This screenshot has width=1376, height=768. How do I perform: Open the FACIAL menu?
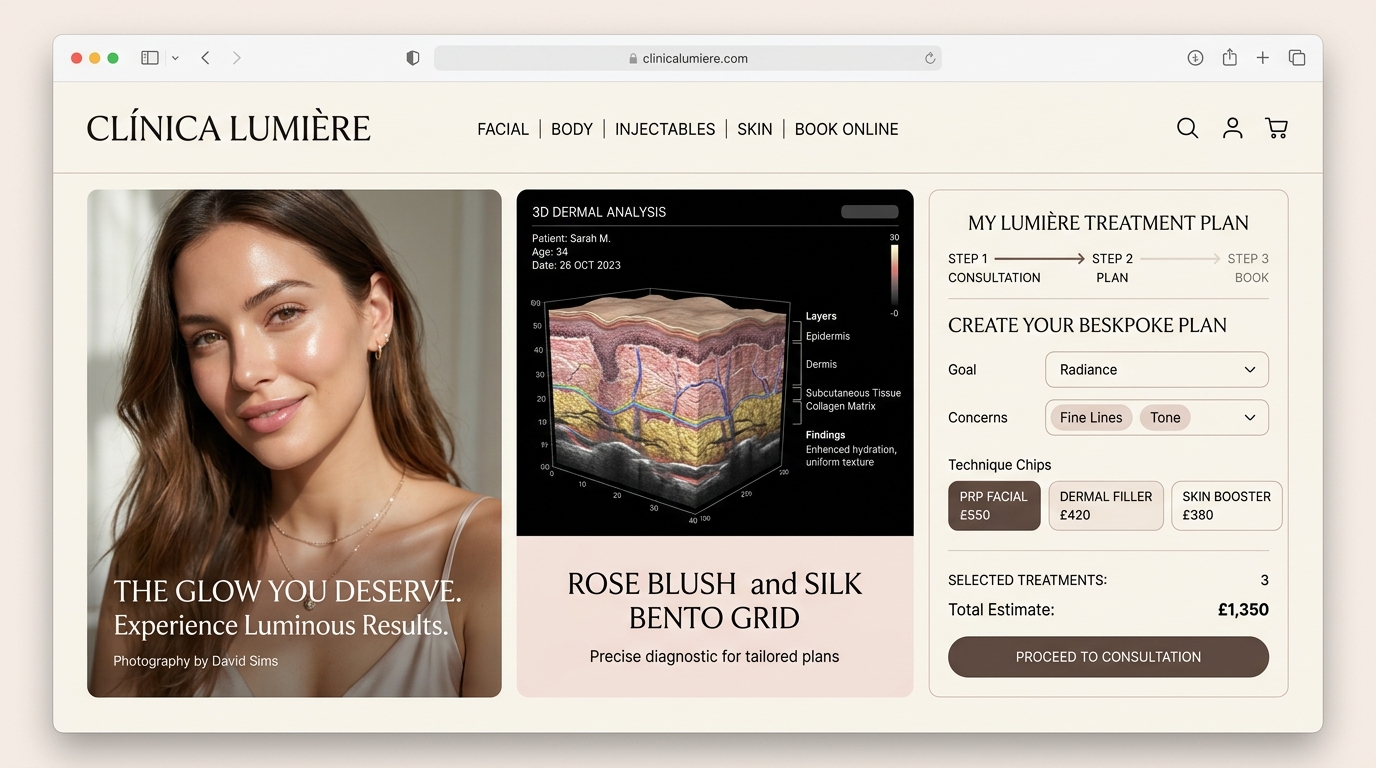click(503, 129)
